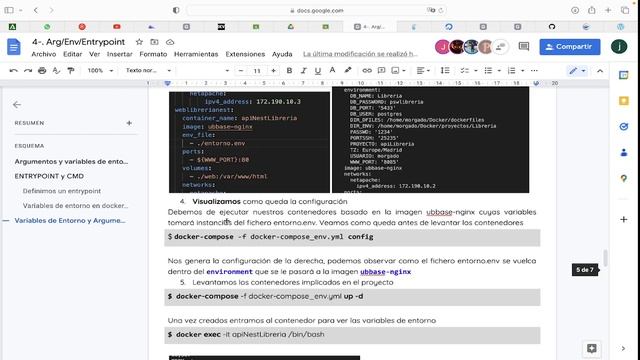640x360 pixels.
Task: Click the ubbase-nginx link in the text
Action: [385, 272]
